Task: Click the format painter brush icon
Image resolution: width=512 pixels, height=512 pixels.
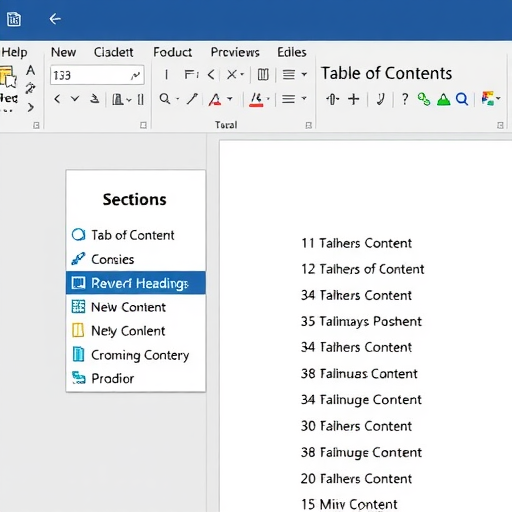Action: click(30, 88)
